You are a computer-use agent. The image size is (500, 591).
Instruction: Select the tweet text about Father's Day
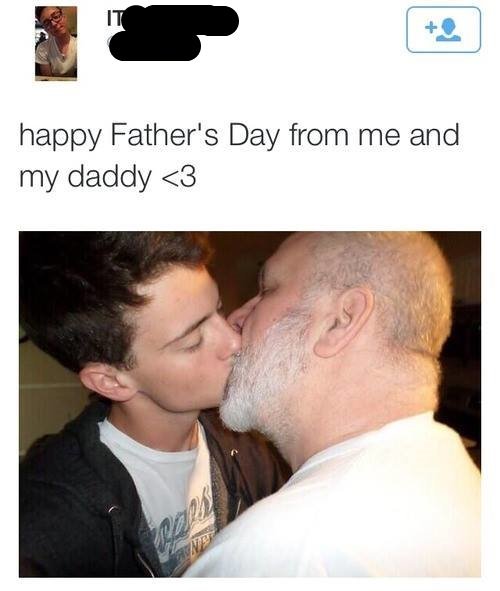(x=239, y=156)
